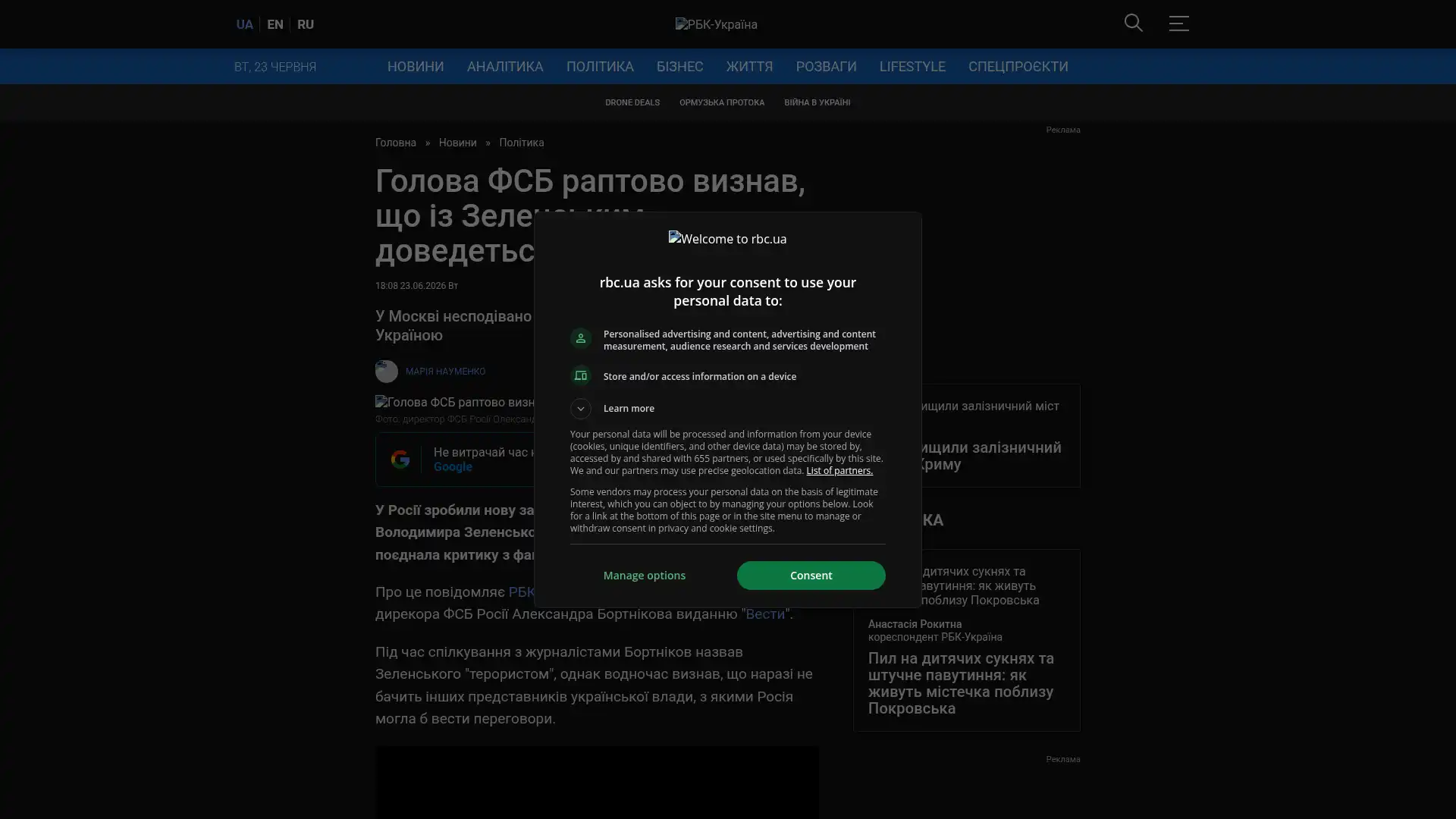Screen dimensions: 1456x819
Task: Click the store information device icon
Action: click(x=581, y=376)
